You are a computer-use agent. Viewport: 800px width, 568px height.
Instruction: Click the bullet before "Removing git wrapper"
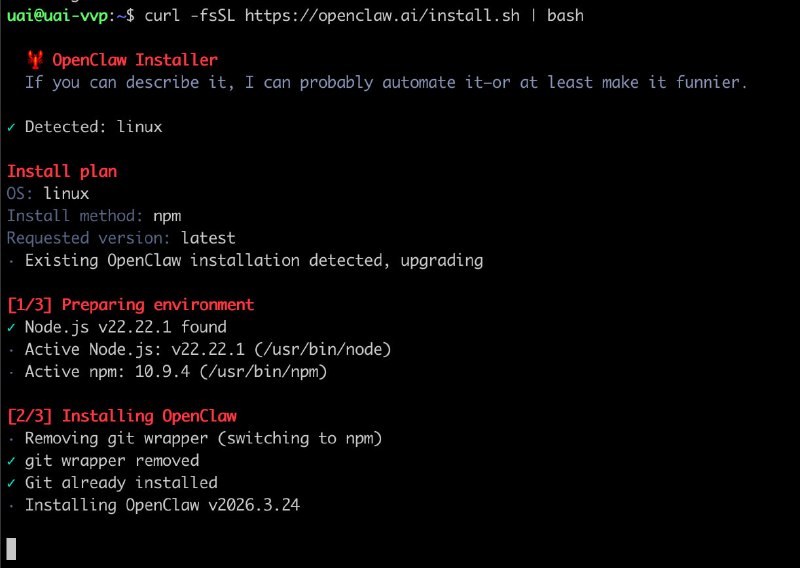coord(11,438)
